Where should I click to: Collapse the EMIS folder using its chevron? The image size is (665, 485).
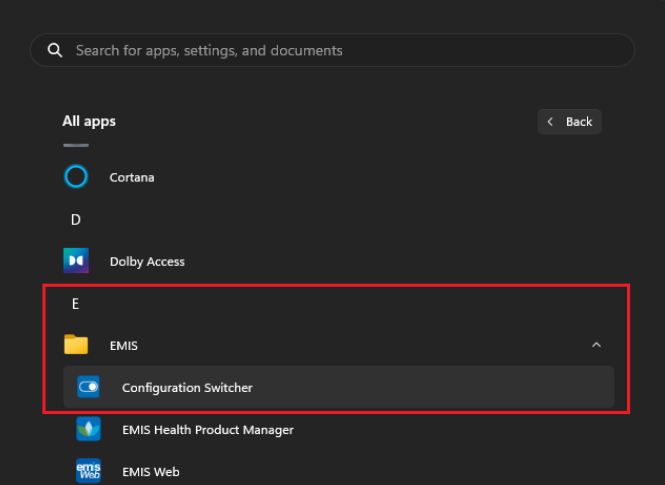click(596, 345)
